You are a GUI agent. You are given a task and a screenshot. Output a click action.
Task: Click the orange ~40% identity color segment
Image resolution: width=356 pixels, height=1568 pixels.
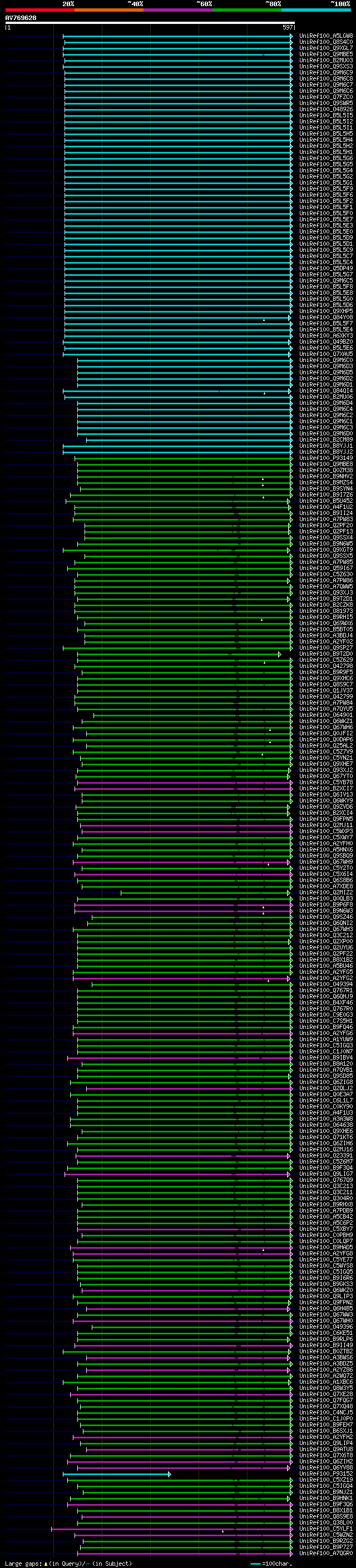[109, 10]
